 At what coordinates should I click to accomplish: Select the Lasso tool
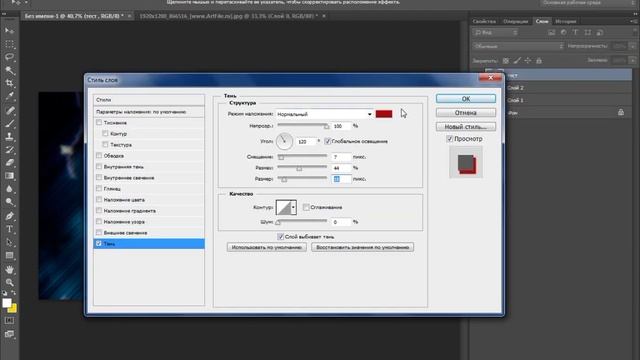(x=9, y=57)
